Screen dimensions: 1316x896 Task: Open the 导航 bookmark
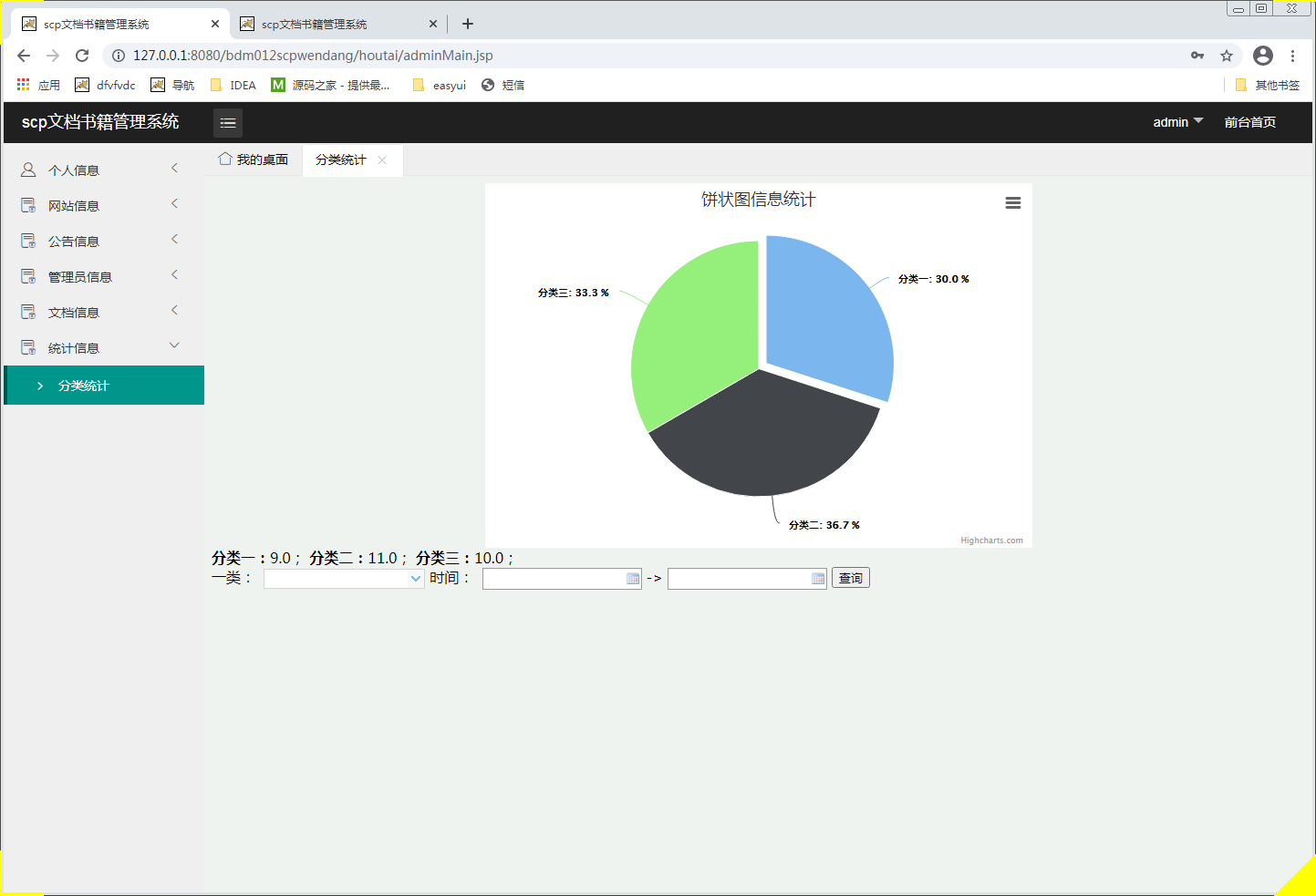tap(172, 85)
